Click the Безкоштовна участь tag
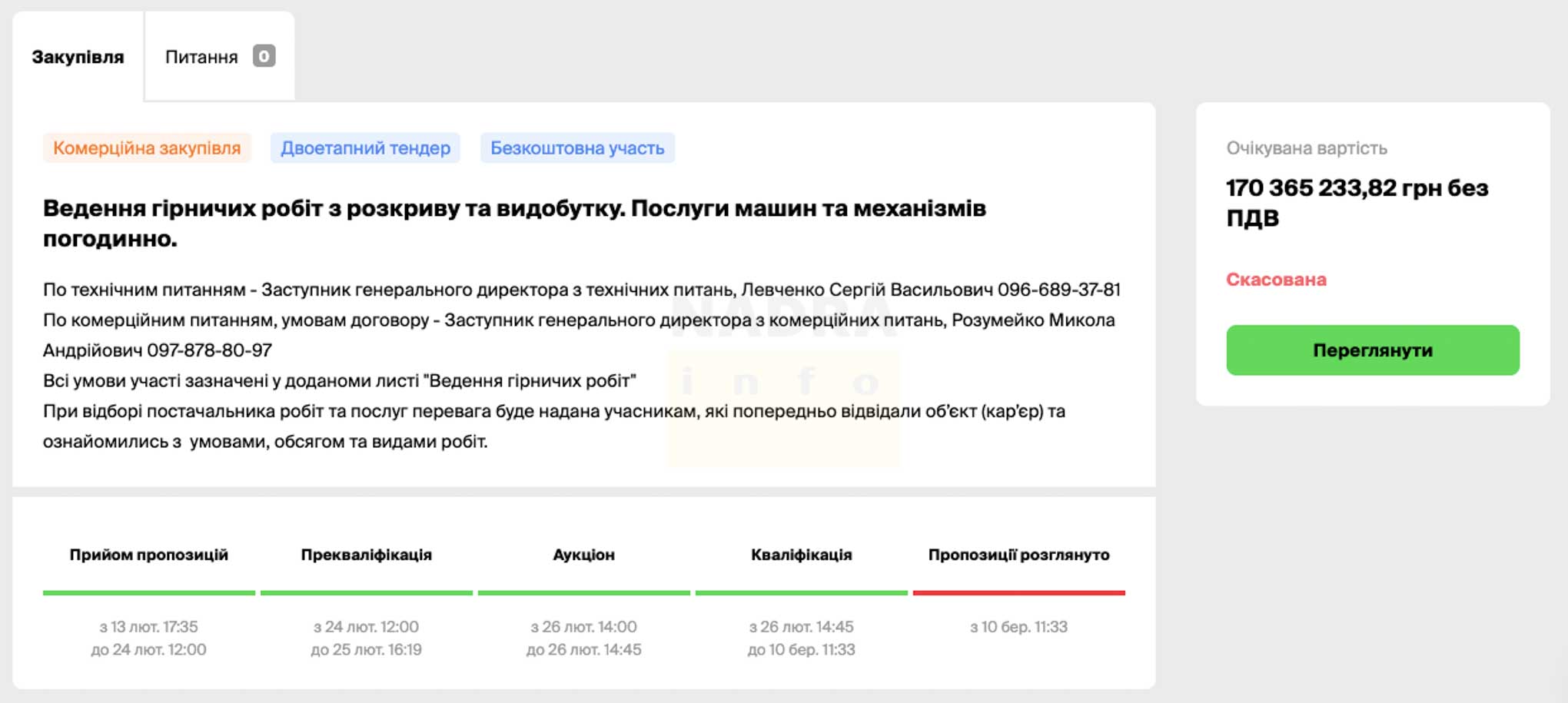The width and height of the screenshot is (1568, 703). click(577, 148)
